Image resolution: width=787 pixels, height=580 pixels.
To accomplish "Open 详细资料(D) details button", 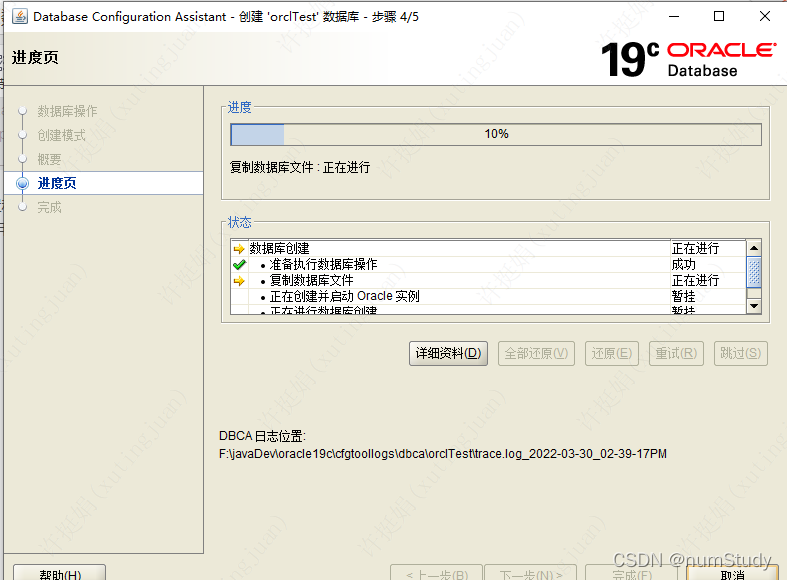I will click(x=448, y=354).
